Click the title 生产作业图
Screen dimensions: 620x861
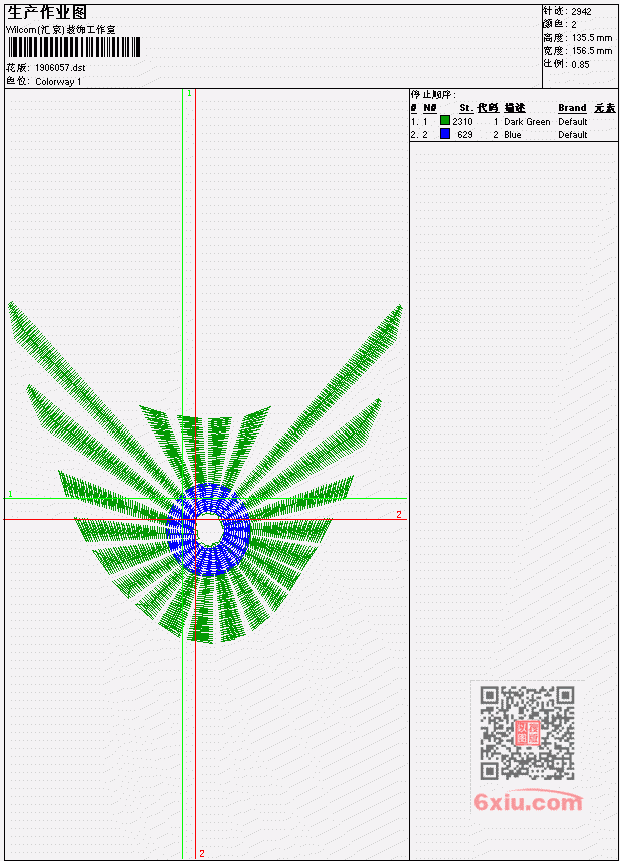(x=47, y=12)
